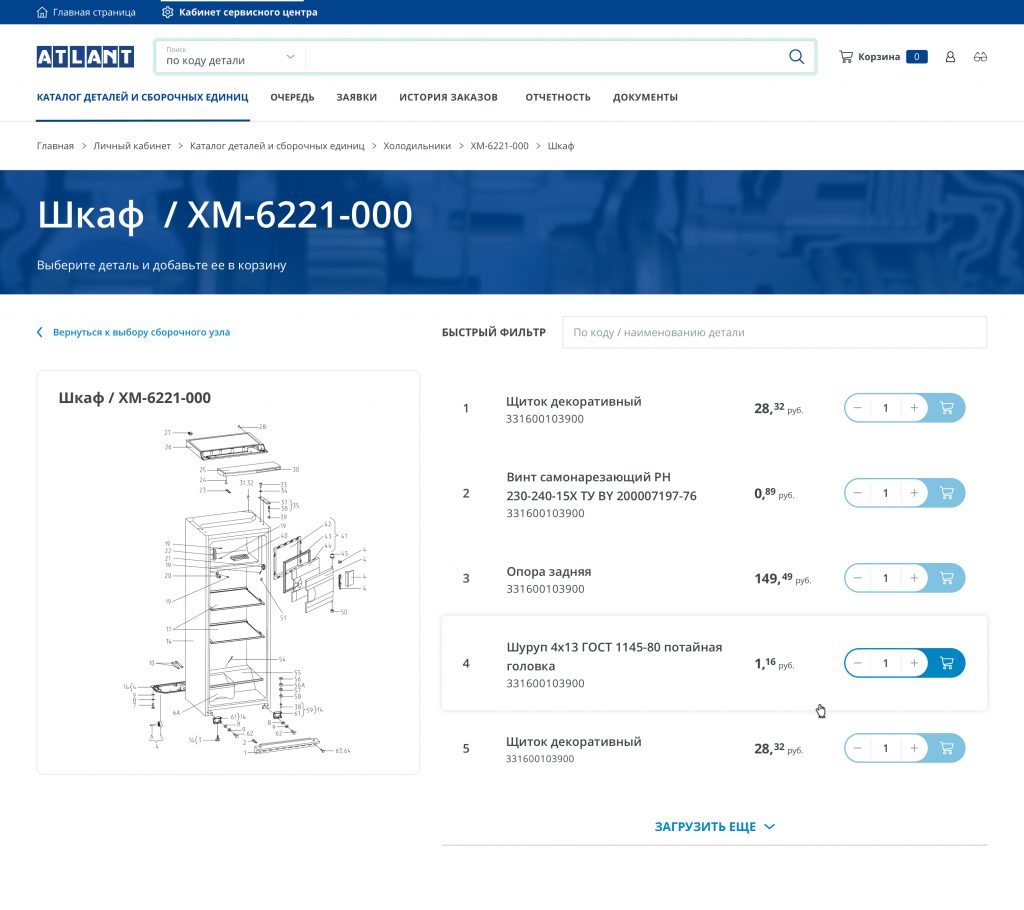Image resolution: width=1024 pixels, height=910 pixels.
Task: Click the Холодильники breadcrumb link
Action: [417, 146]
